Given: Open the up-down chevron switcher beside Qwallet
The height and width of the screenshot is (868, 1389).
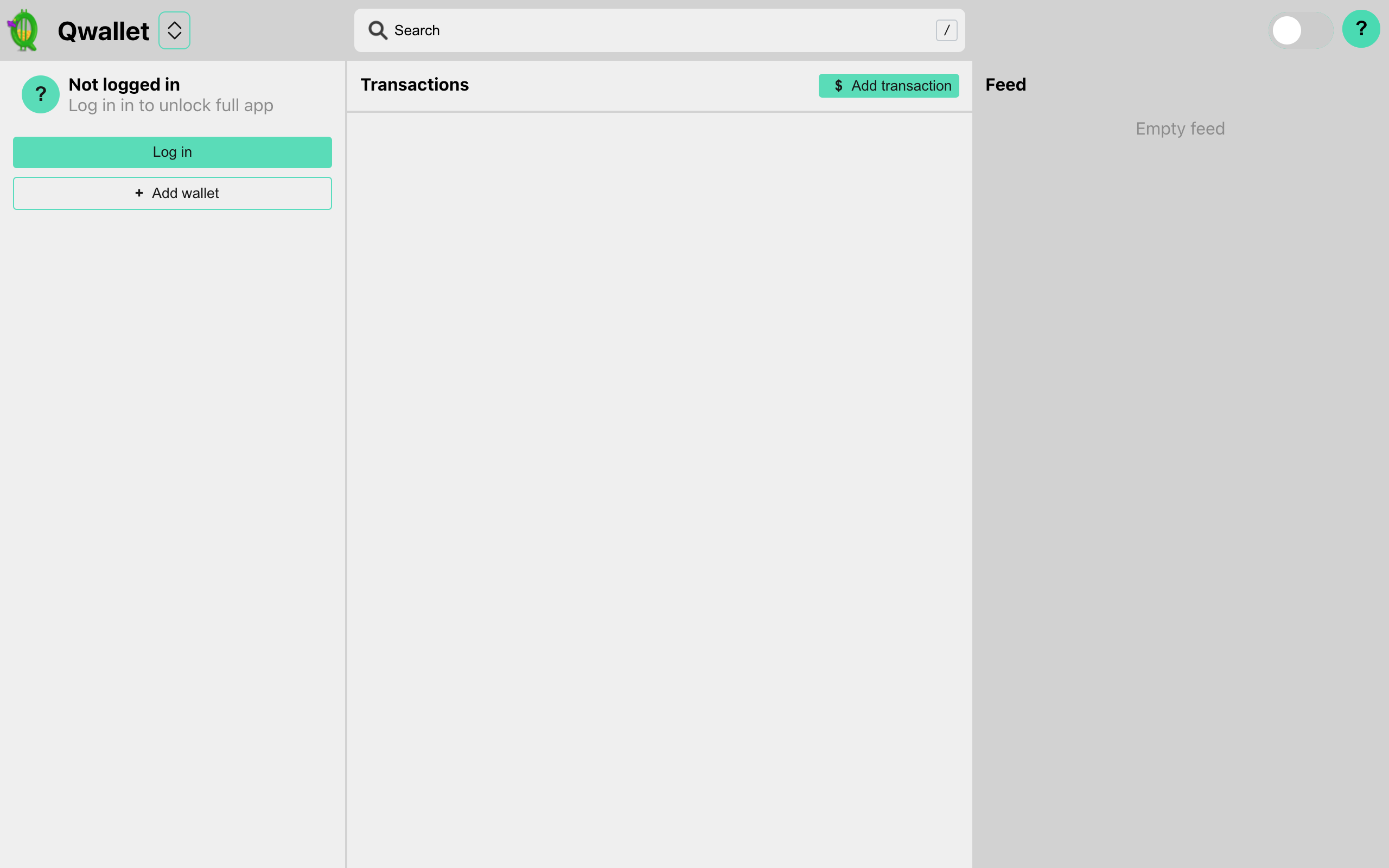Looking at the screenshot, I should [x=175, y=30].
